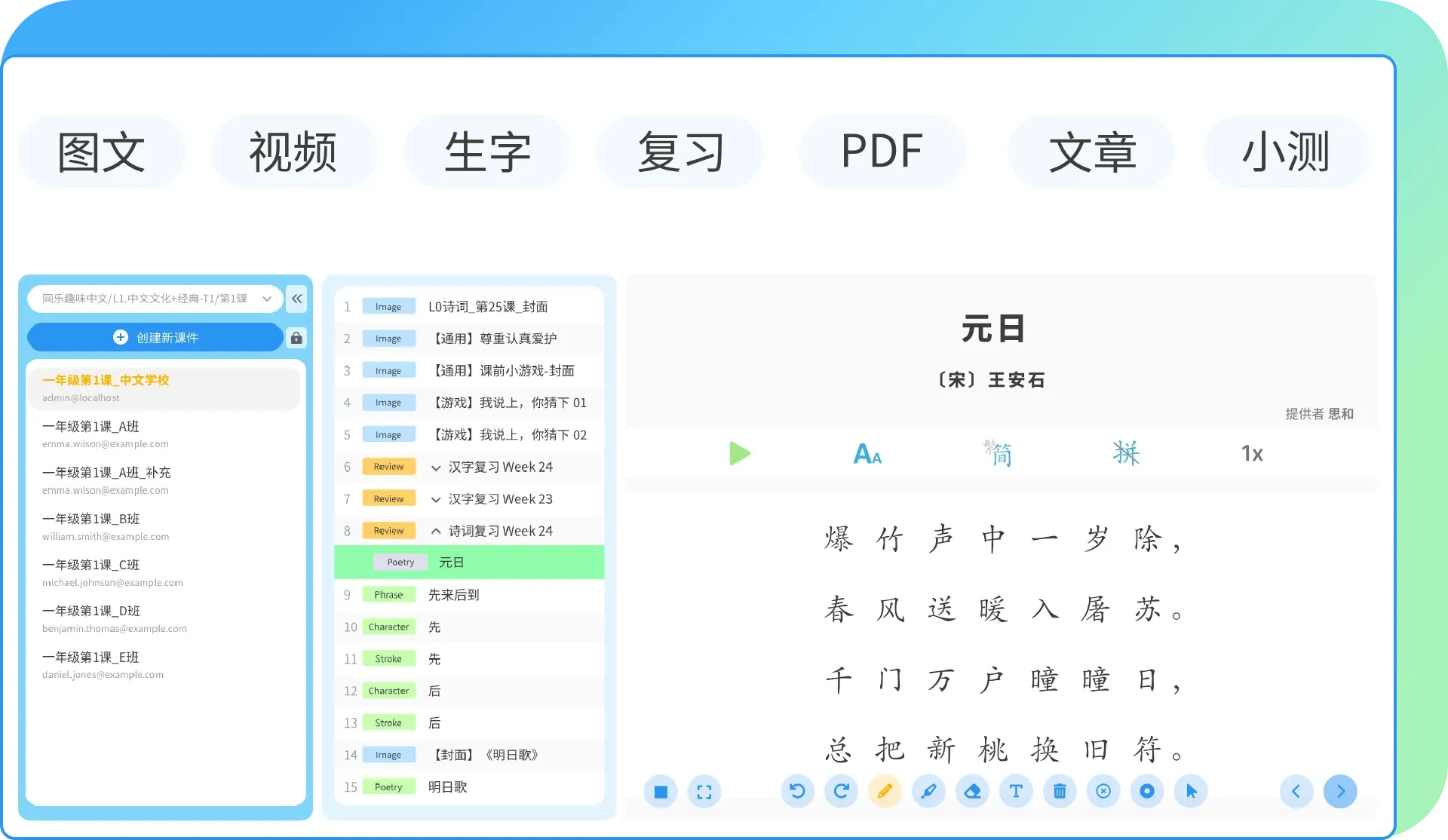Click the circled X clear icon
The image size is (1448, 840).
(1103, 791)
